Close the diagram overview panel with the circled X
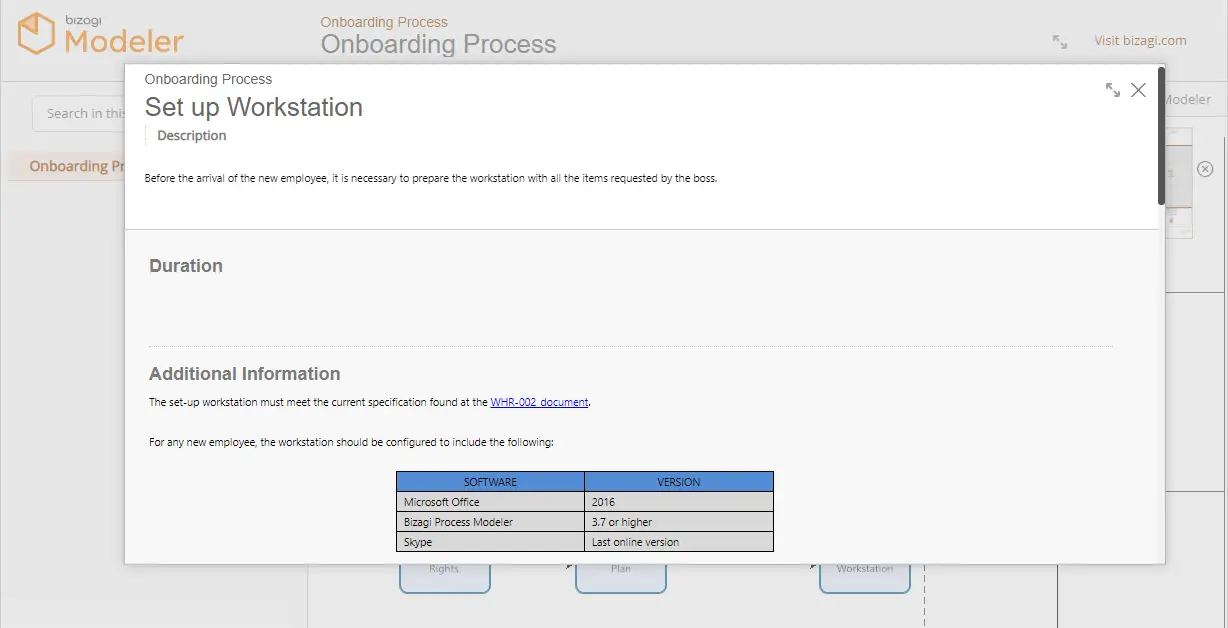Viewport: 1228px width, 628px height. (1205, 169)
